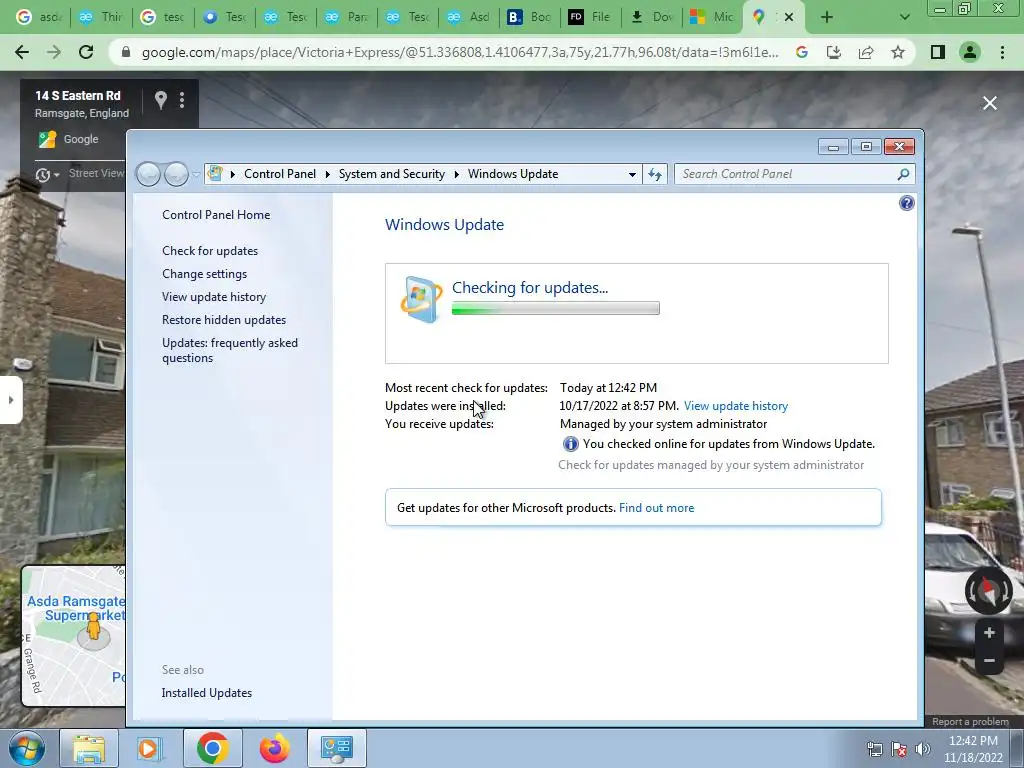Zoom in on Street View
Viewport: 1024px width, 768px height.
(x=989, y=633)
